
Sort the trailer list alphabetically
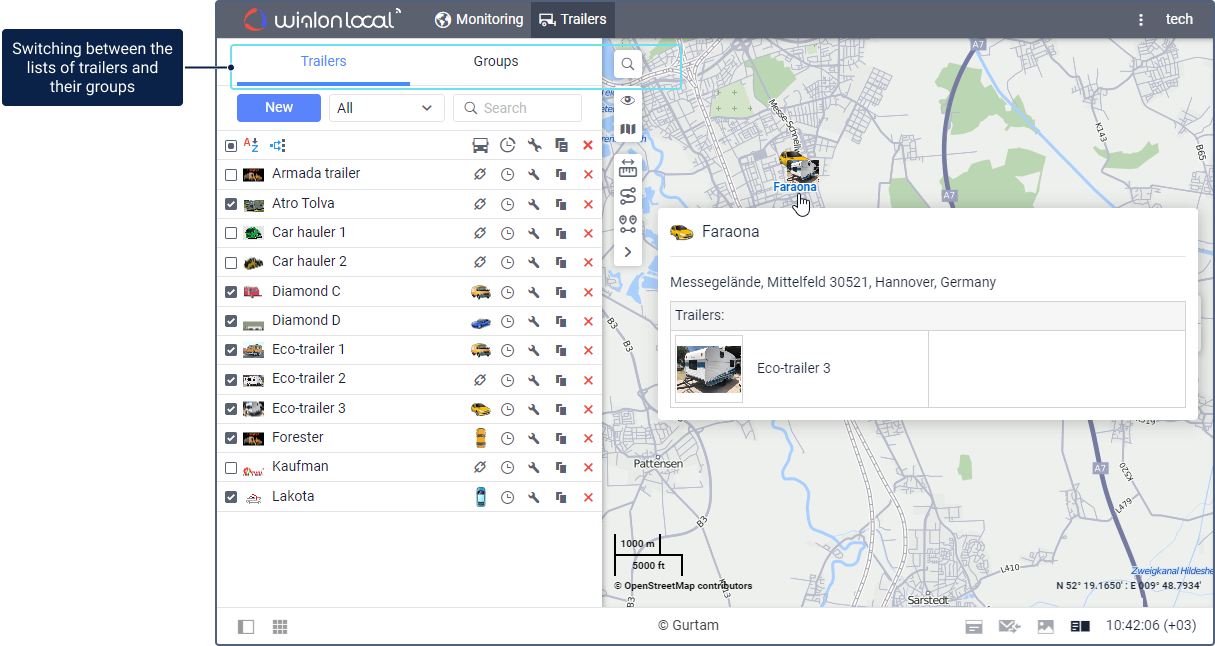pyautogui.click(x=251, y=146)
